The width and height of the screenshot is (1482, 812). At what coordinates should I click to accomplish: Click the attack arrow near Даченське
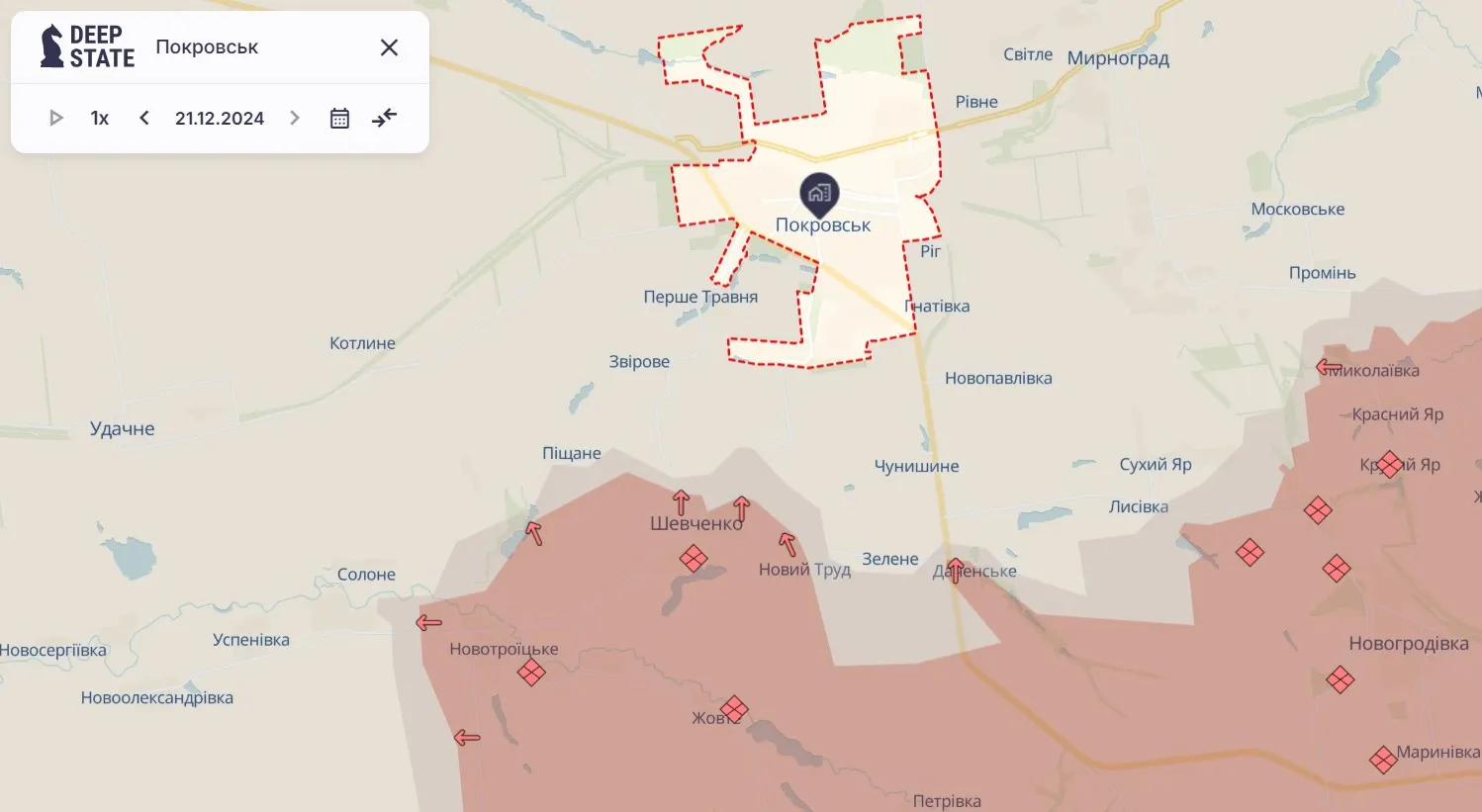coord(955,570)
